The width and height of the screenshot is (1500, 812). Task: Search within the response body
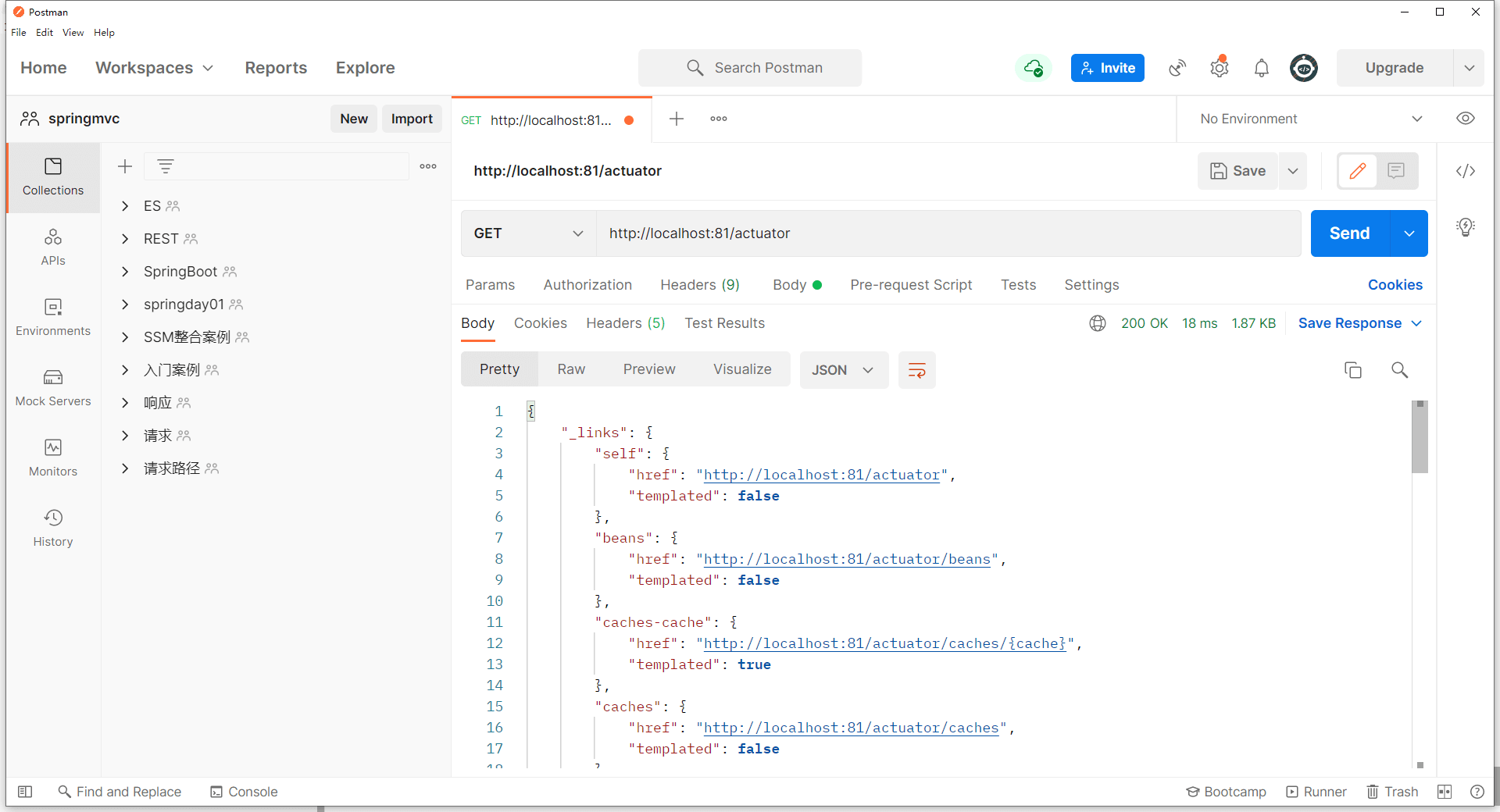pyautogui.click(x=1399, y=370)
